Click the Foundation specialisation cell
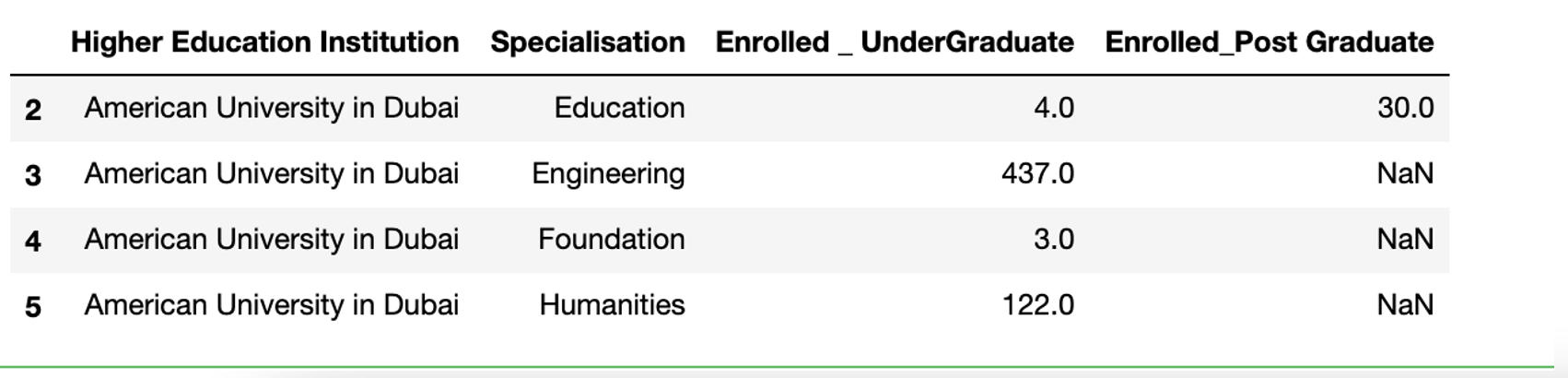 [x=611, y=240]
